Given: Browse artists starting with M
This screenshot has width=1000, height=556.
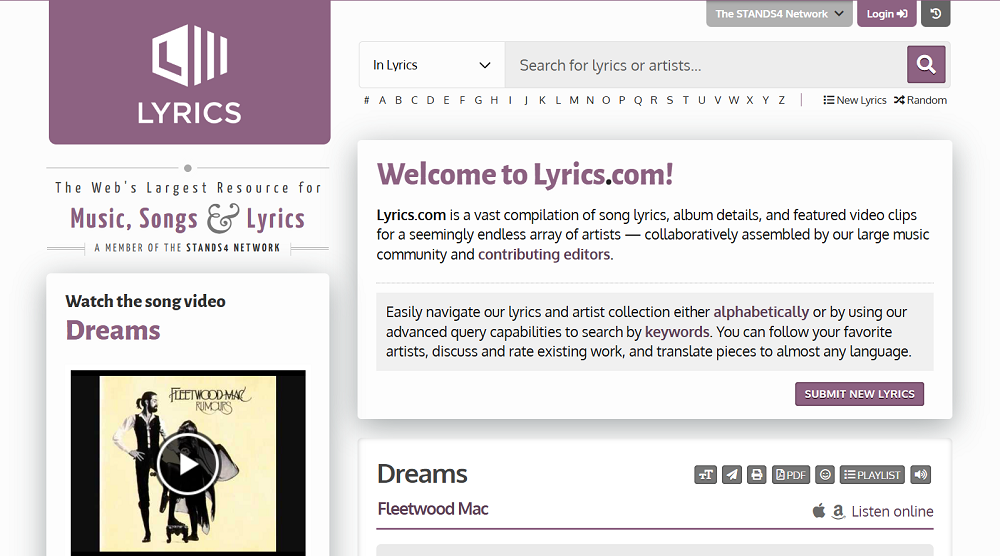Looking at the screenshot, I should coord(574,100).
